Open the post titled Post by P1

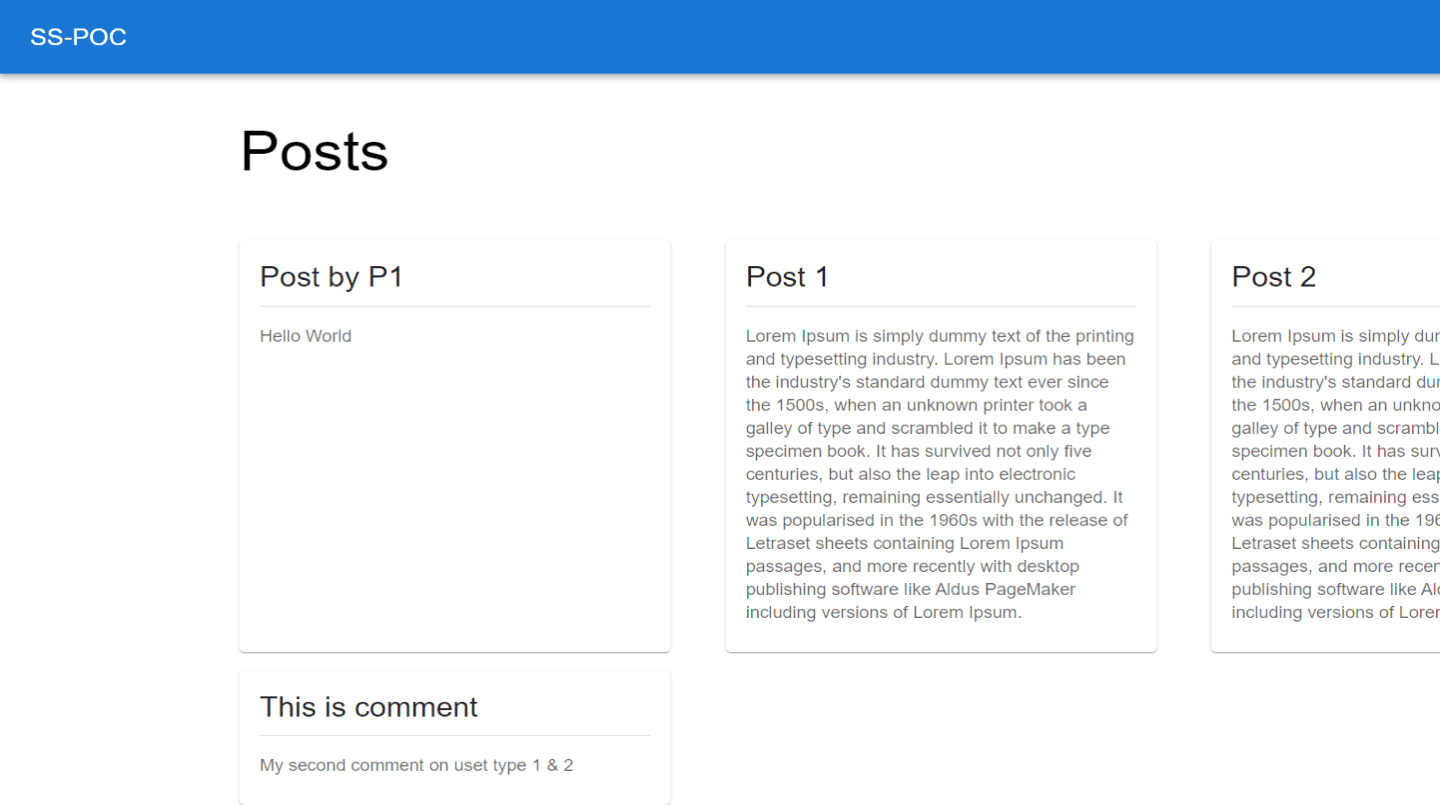click(331, 277)
